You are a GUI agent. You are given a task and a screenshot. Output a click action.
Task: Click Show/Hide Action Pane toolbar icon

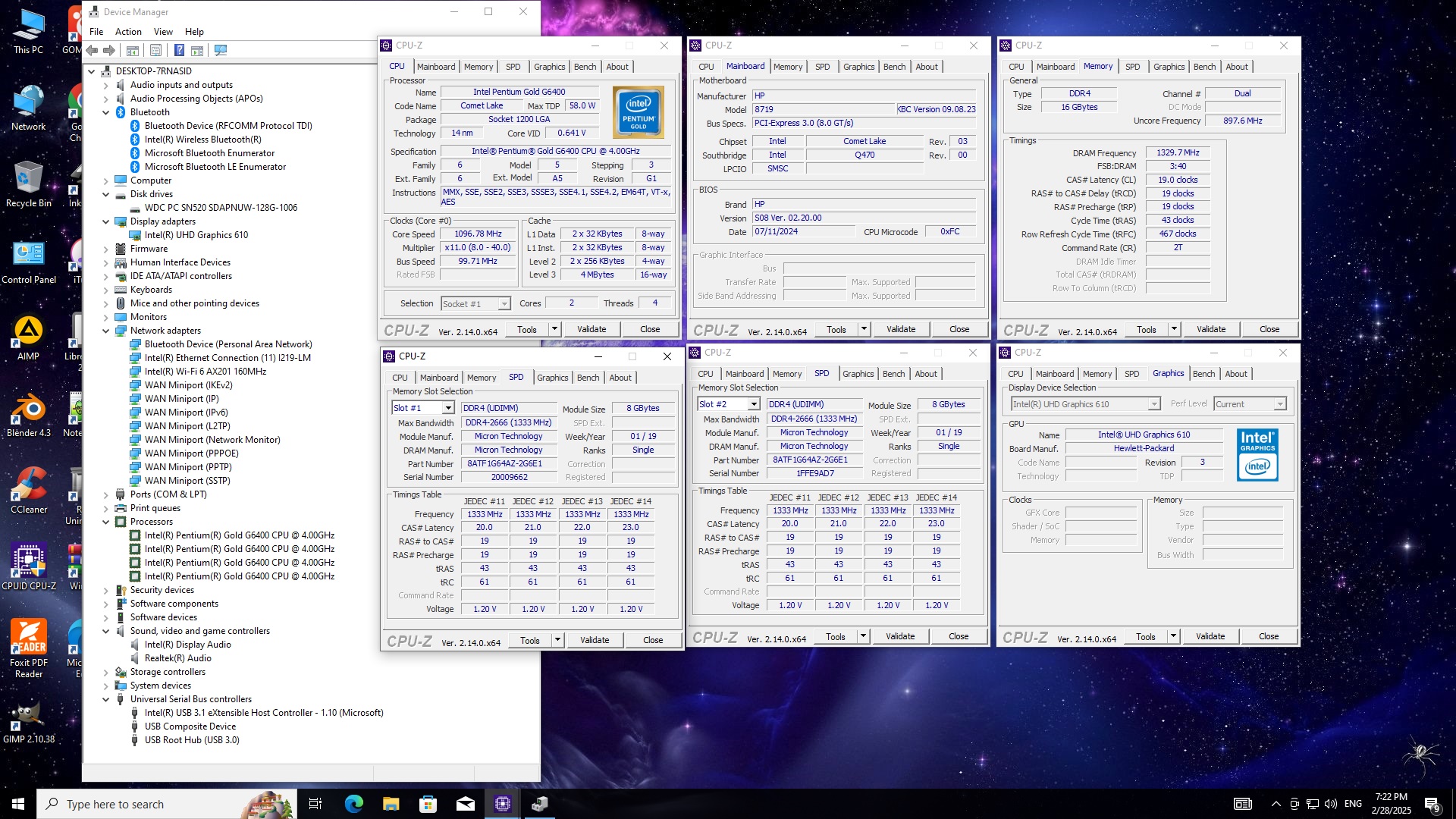click(x=197, y=51)
